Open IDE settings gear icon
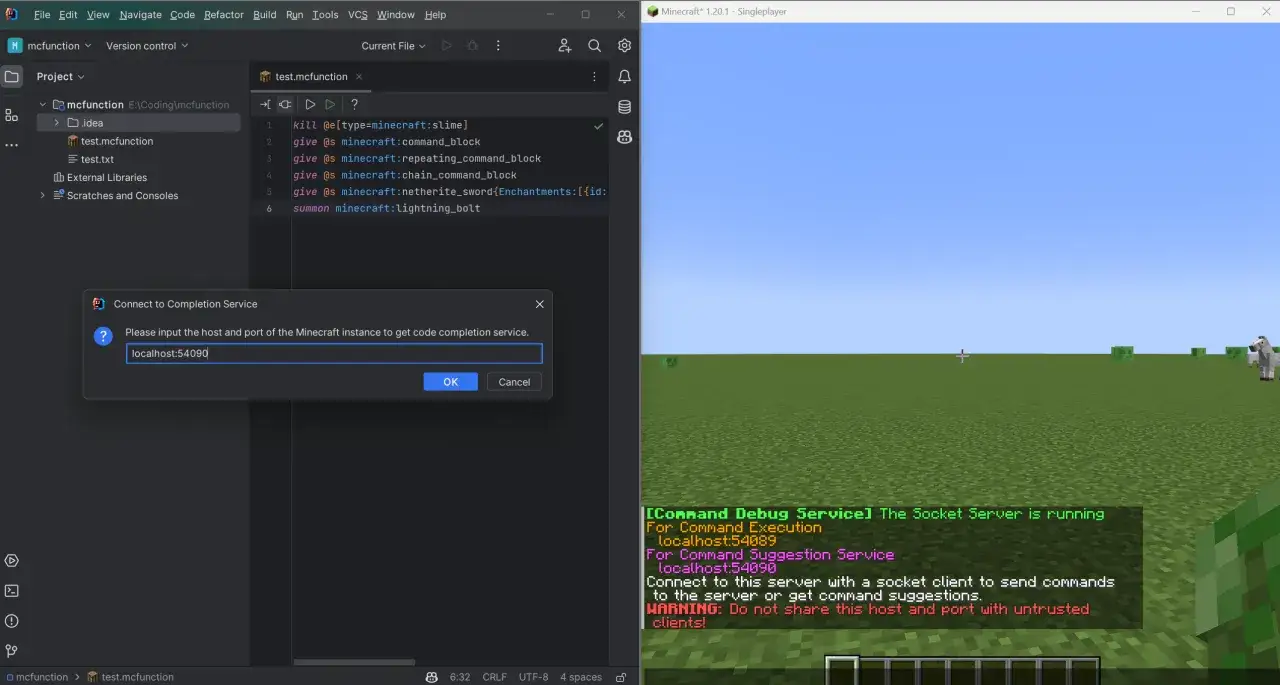This screenshot has height=685, width=1280. [x=625, y=46]
